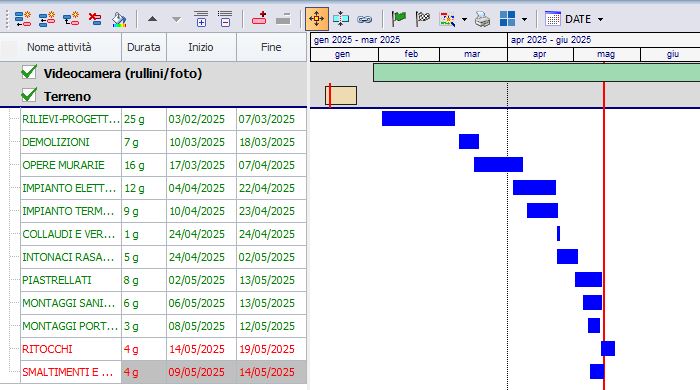The image size is (700, 390).
Task: Collapse all rows with the minus outline icon
Action: click(x=225, y=19)
